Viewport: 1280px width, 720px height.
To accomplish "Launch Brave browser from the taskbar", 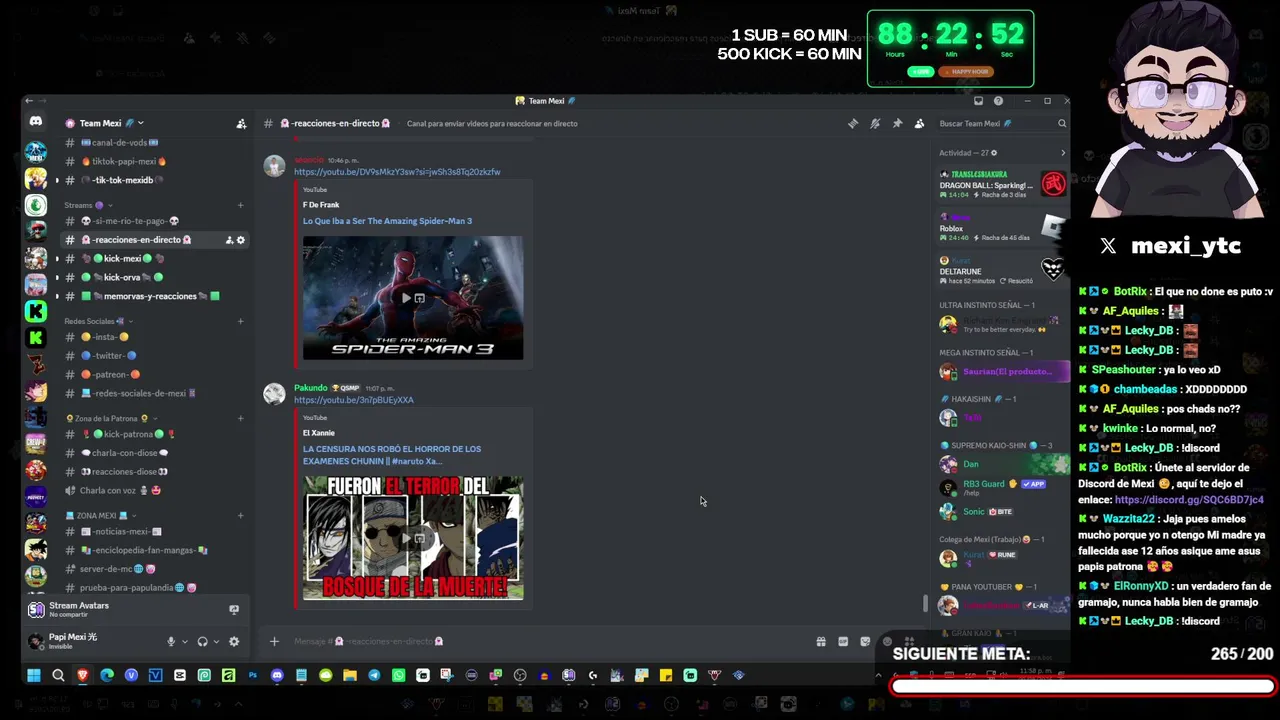I will [x=83, y=676].
